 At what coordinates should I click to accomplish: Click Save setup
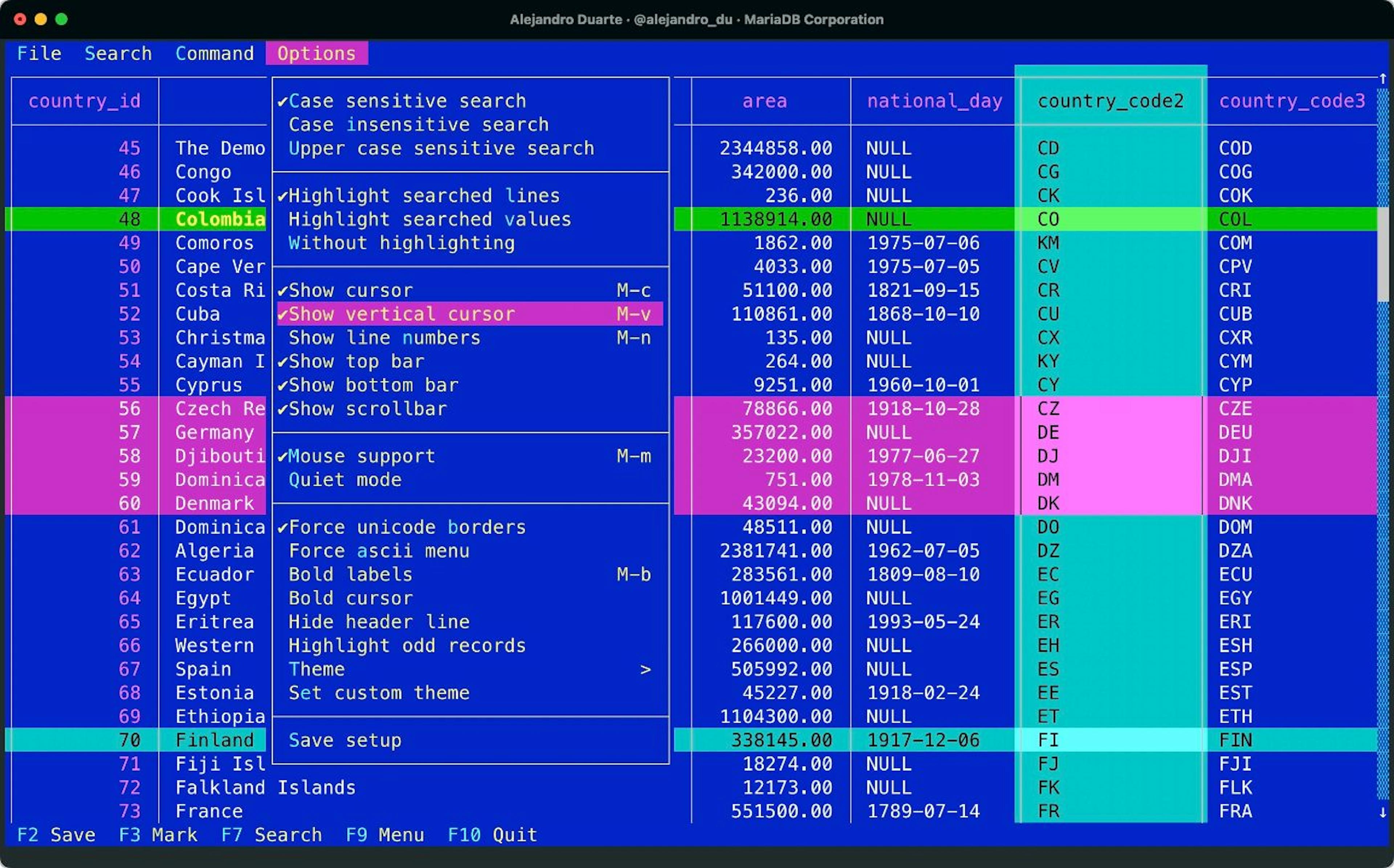click(x=345, y=740)
